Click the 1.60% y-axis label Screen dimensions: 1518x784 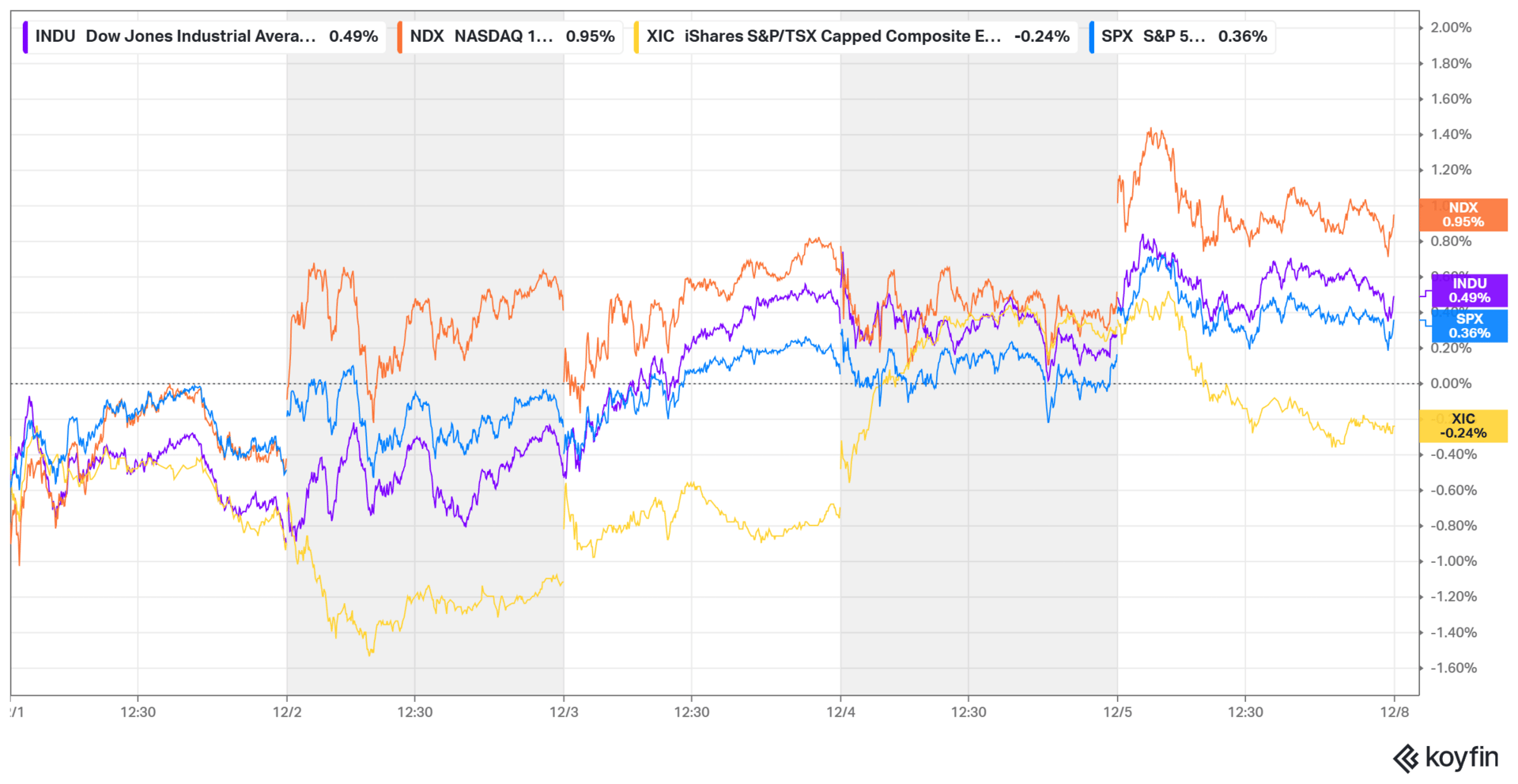(1451, 99)
